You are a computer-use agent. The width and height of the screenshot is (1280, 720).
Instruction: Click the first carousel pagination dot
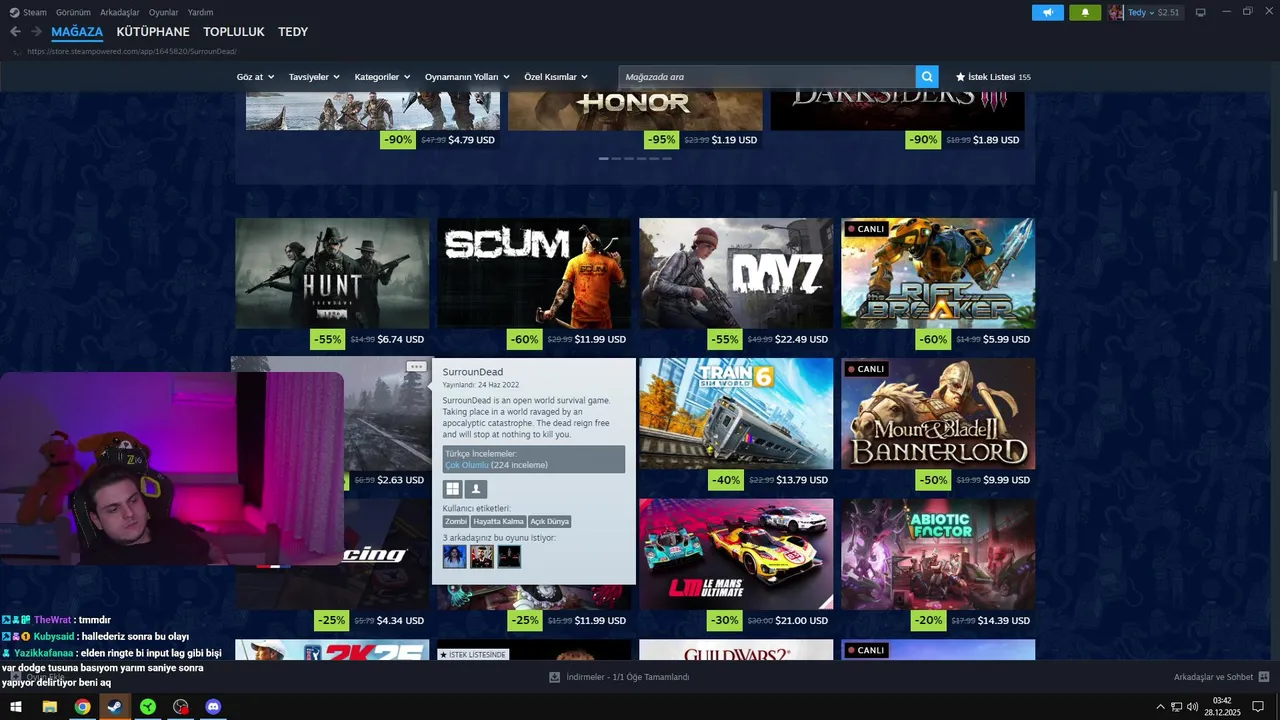(x=603, y=158)
